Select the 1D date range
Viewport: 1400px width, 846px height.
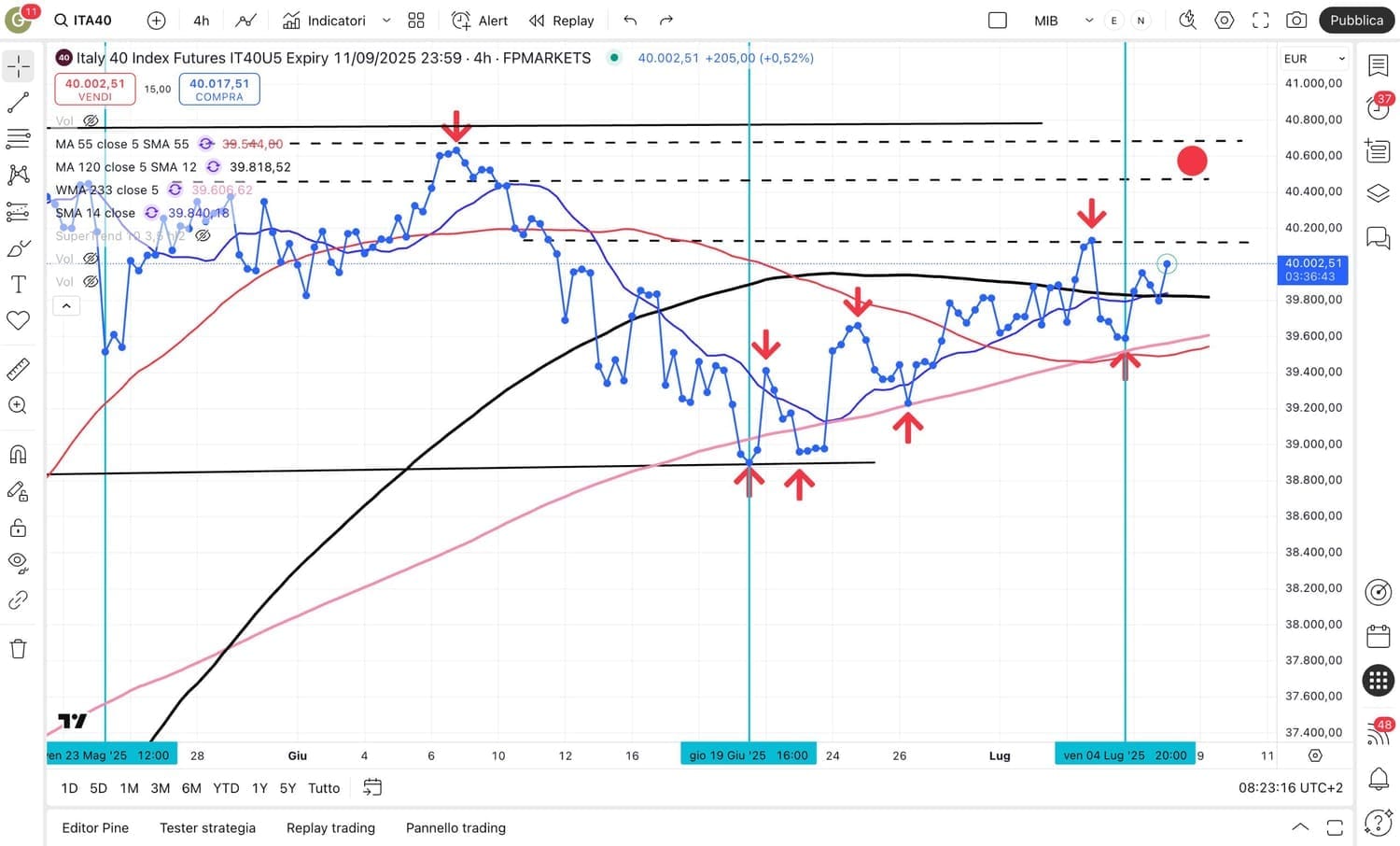pyautogui.click(x=69, y=788)
